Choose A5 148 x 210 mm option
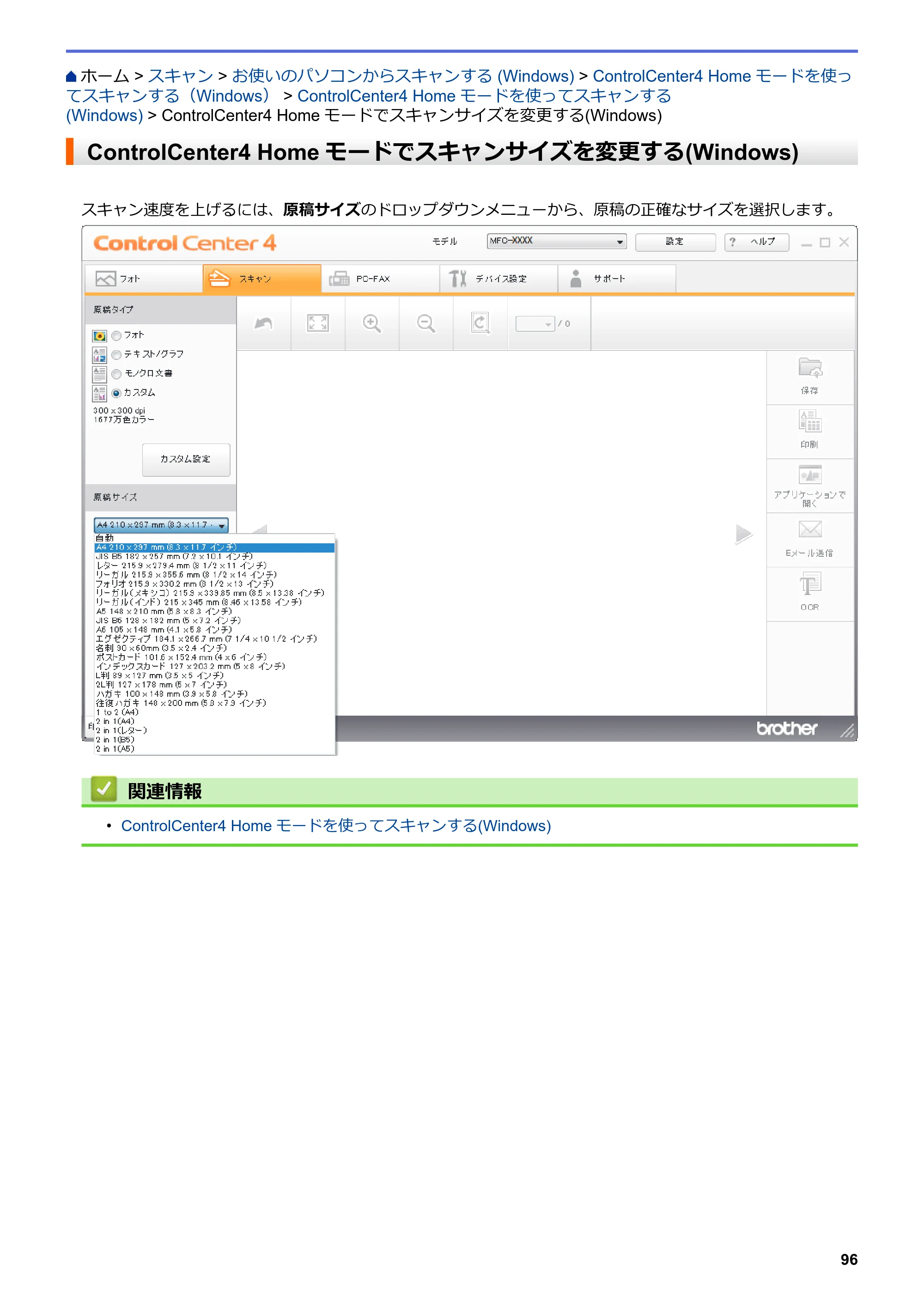924x1307 pixels. click(x=215, y=611)
